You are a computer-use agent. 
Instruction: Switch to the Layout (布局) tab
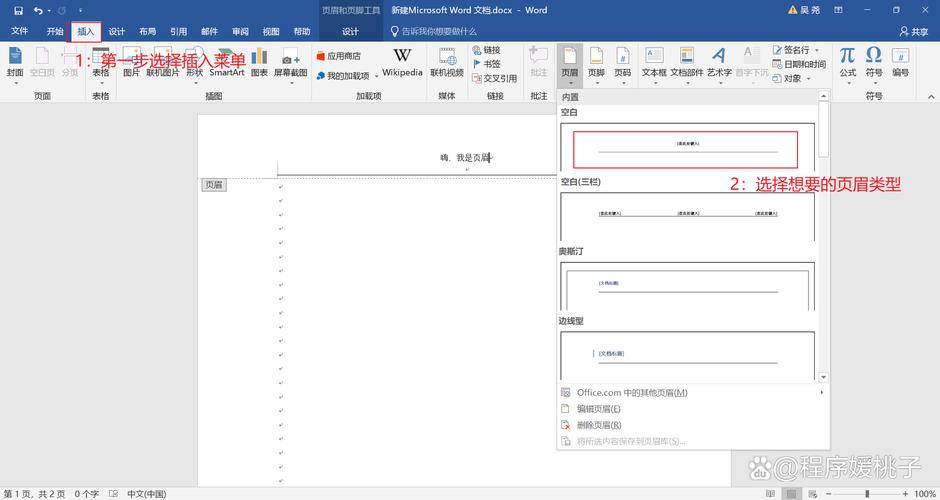click(147, 31)
